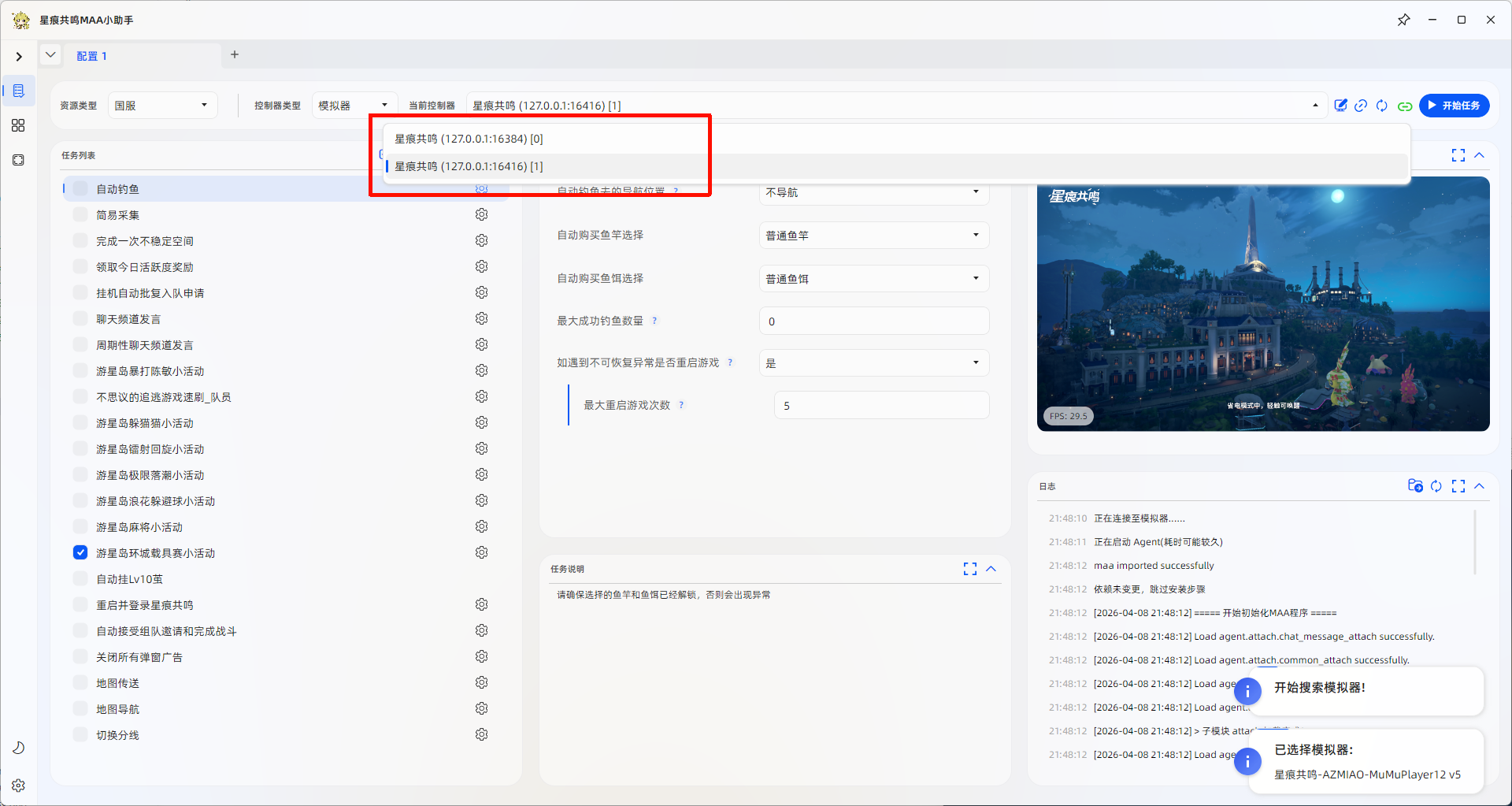Open log folder icon in 日志 panel
Screen dimensions: 1512x806
pos(1415,486)
